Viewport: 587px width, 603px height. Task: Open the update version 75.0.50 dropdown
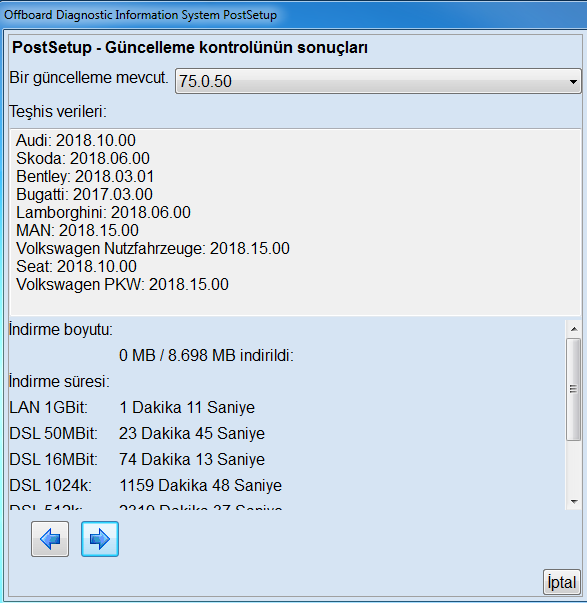point(378,81)
